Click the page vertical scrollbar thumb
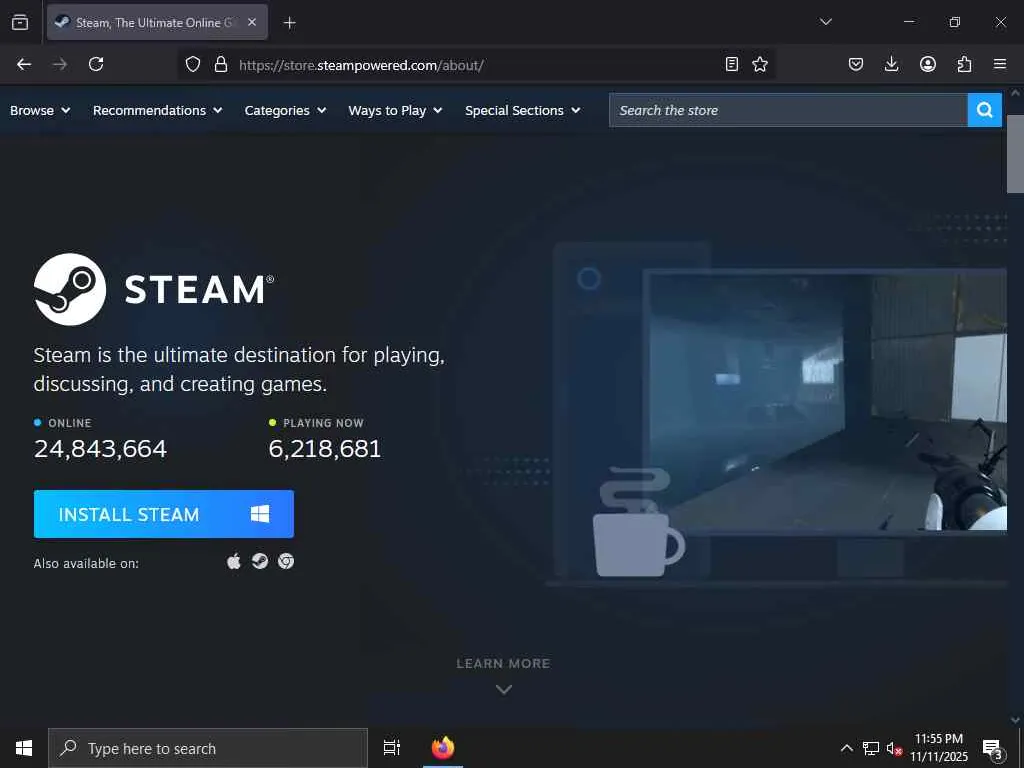Viewport: 1024px width, 768px height. point(1016,153)
